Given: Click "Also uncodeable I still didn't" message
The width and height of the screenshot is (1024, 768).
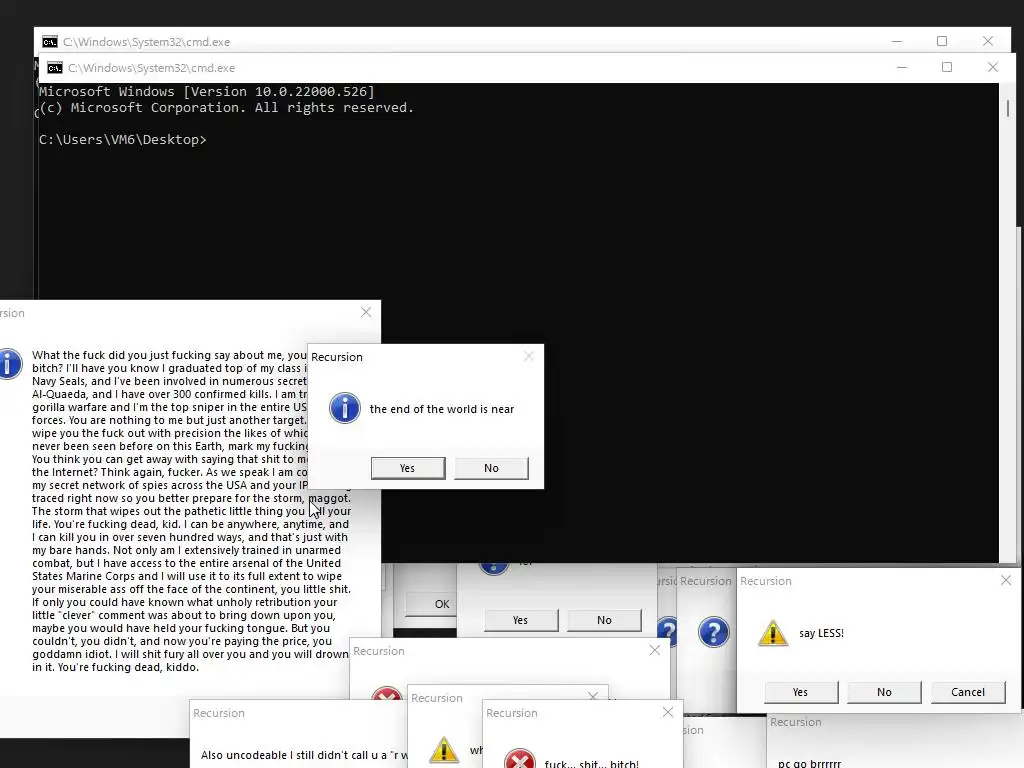Looking at the screenshot, I should point(304,755).
